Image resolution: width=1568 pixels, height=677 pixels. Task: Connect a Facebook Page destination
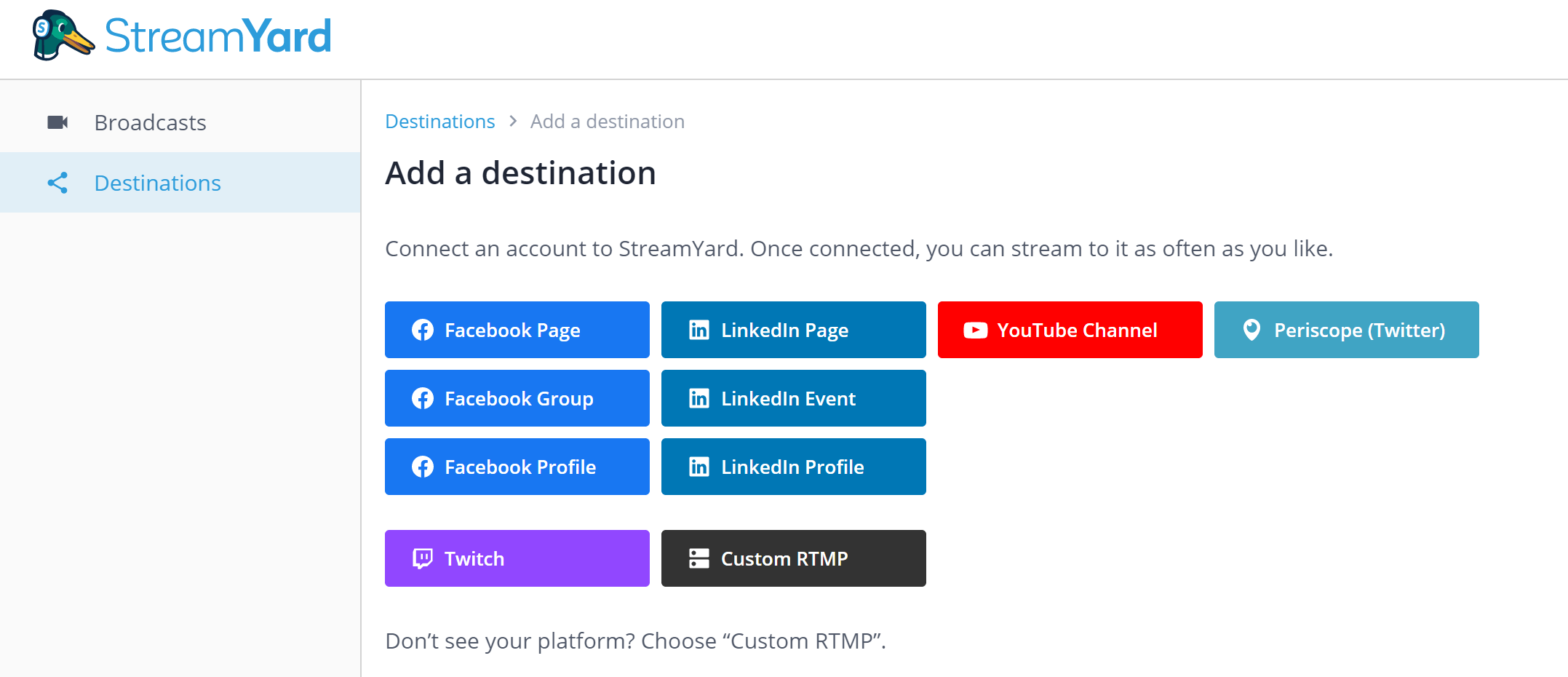[x=517, y=330]
